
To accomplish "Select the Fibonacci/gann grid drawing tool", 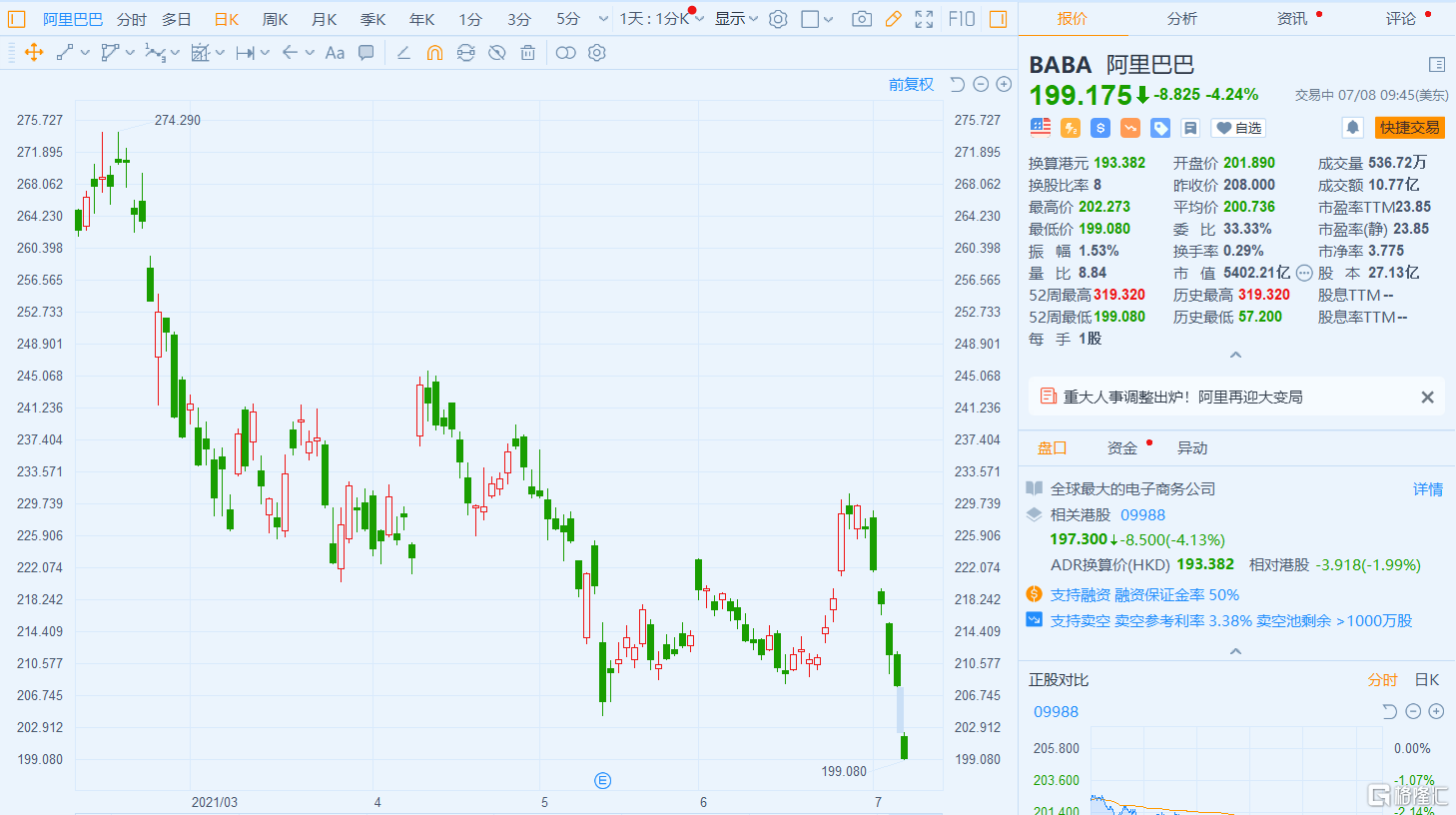I will 201,53.
